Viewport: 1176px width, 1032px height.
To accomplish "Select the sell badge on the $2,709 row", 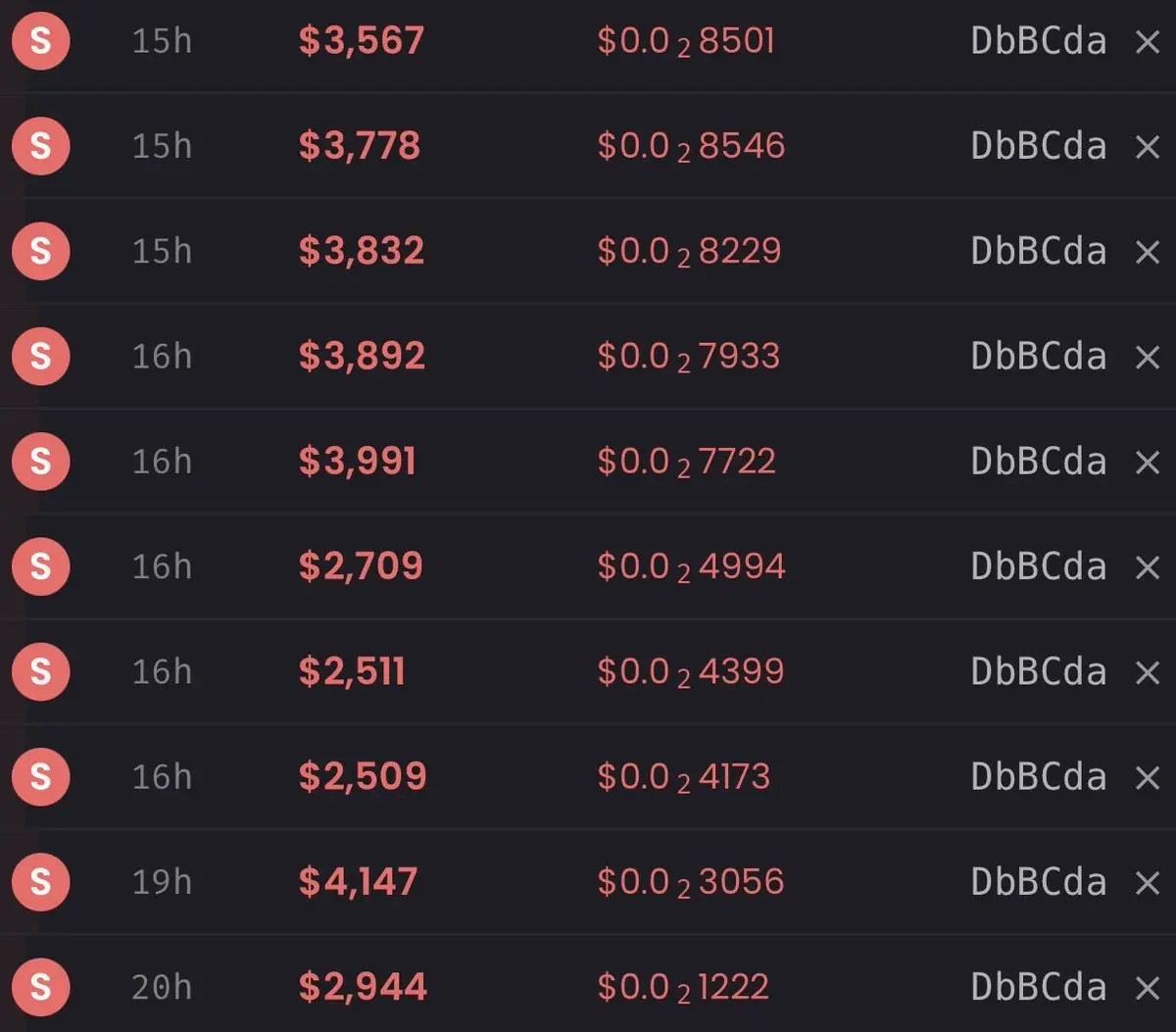I will coord(40,566).
